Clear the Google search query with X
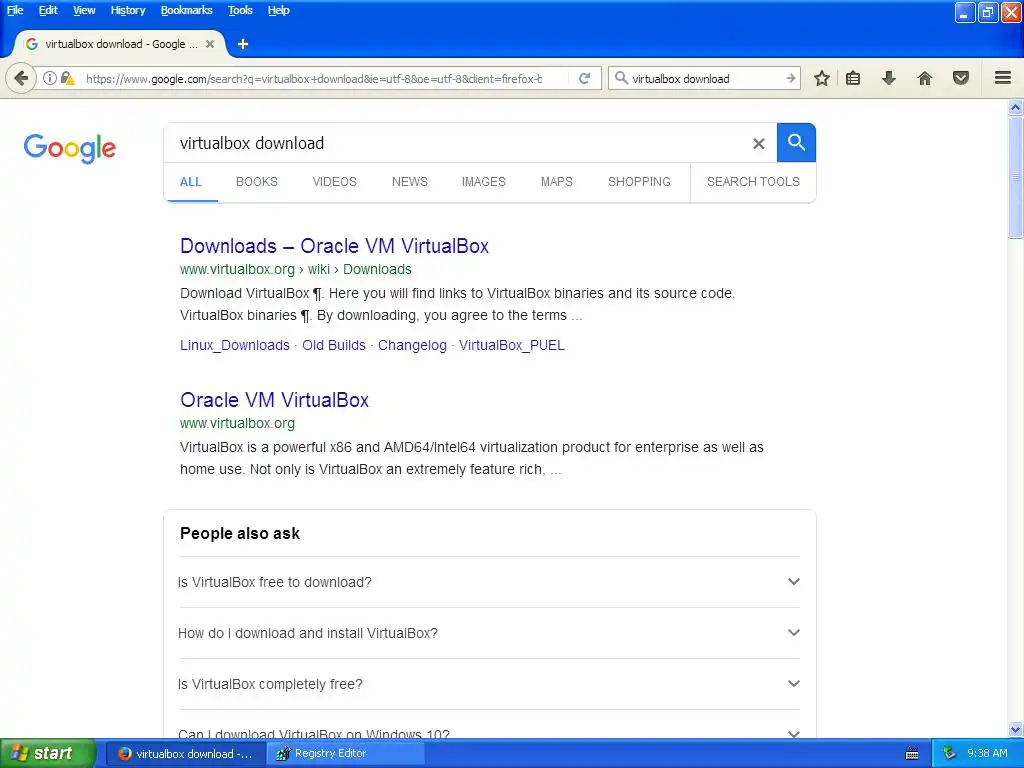1024x768 pixels. tap(758, 143)
